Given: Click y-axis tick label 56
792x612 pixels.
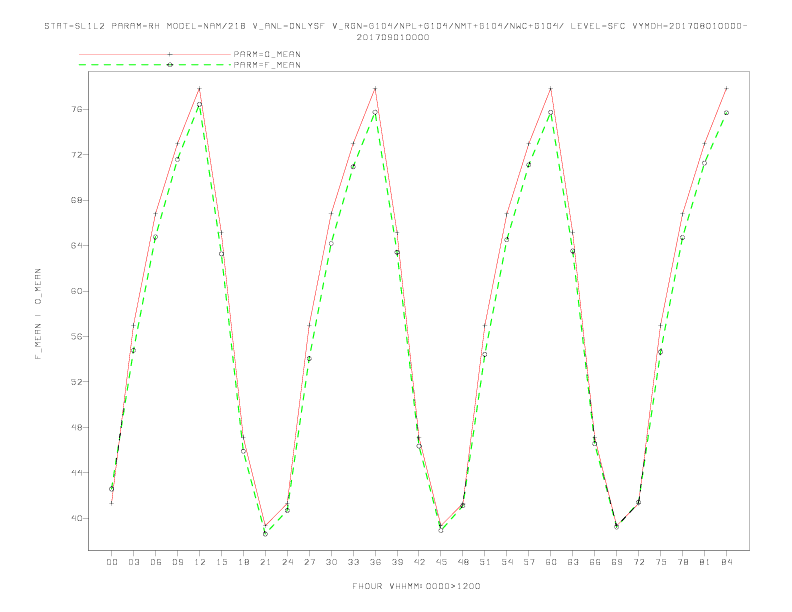Looking at the screenshot, I should (x=76, y=336).
